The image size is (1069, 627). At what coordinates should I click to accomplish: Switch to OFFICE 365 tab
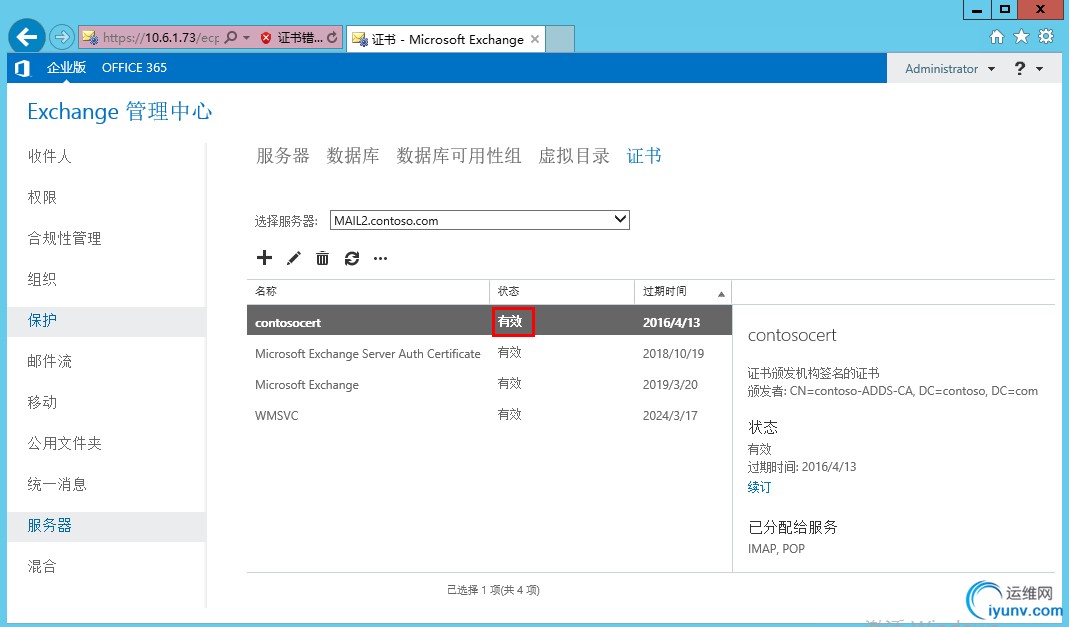(x=134, y=67)
